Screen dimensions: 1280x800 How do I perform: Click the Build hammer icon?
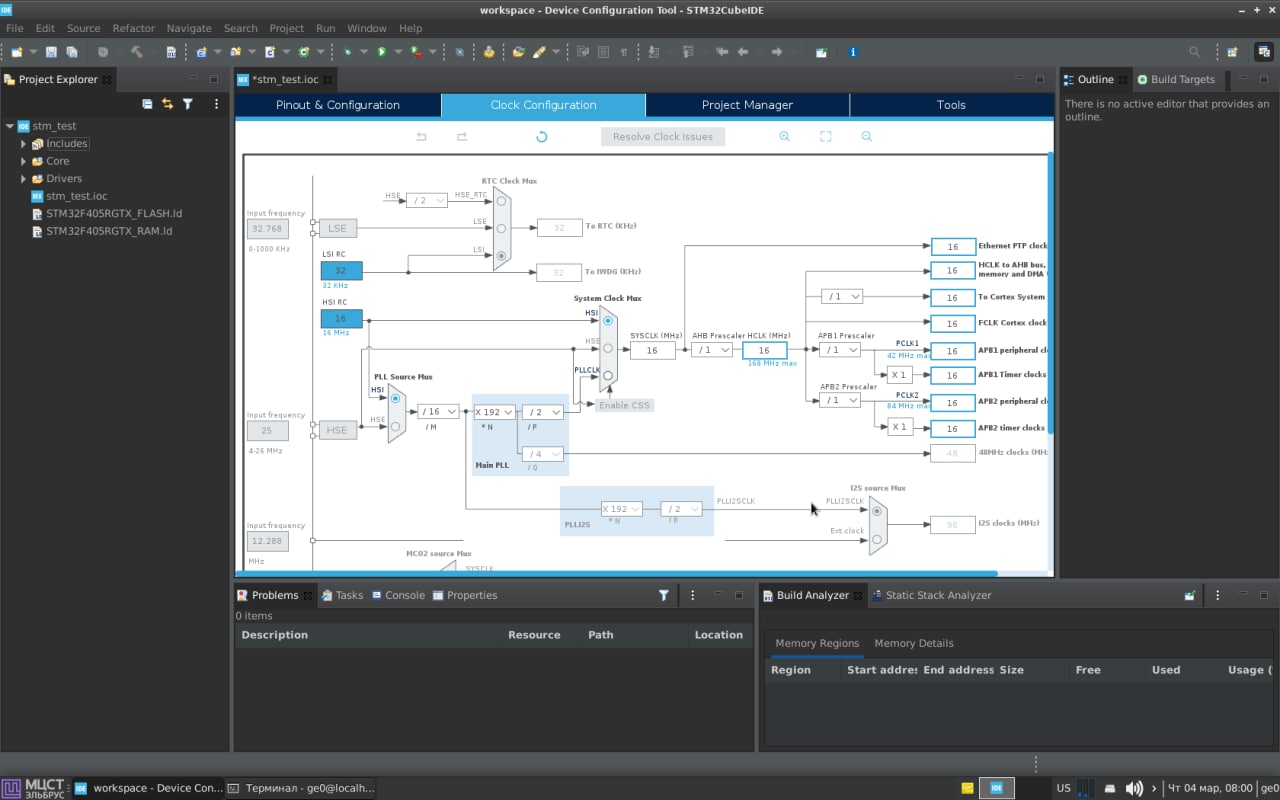pyautogui.click(x=136, y=52)
